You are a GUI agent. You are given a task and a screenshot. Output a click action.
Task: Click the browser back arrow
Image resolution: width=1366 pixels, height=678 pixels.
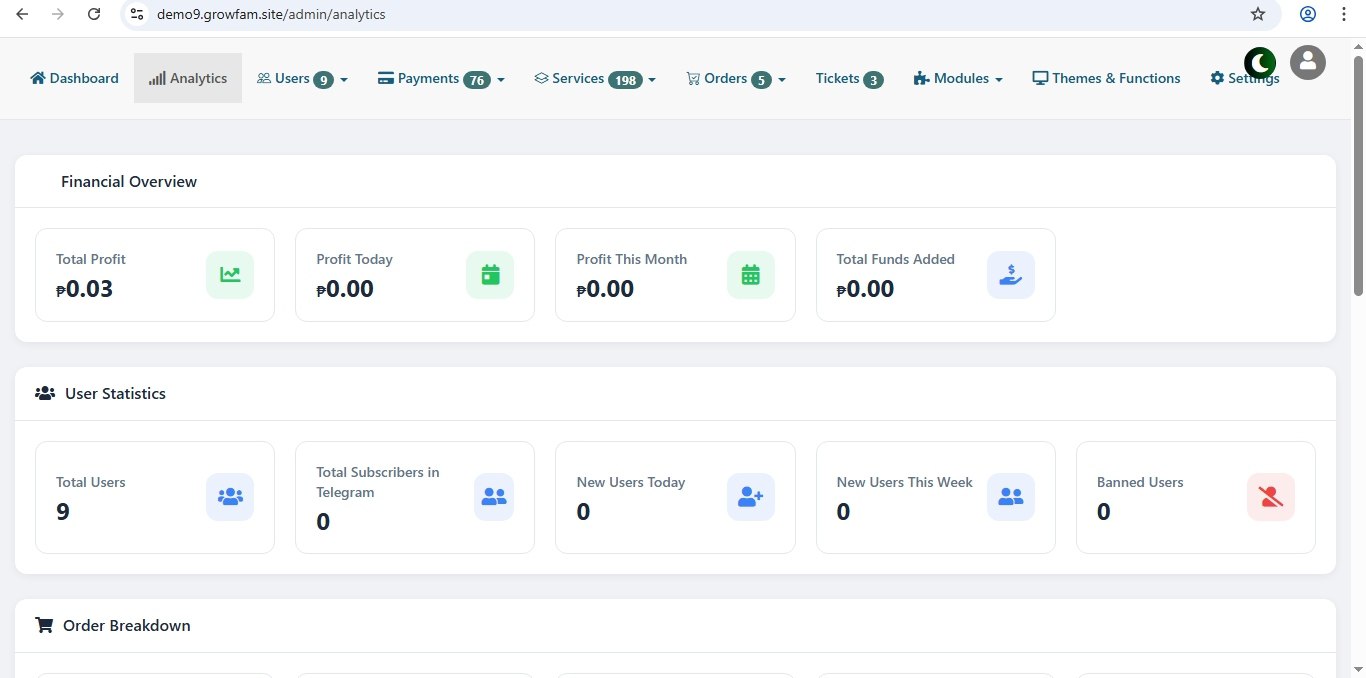(x=22, y=14)
